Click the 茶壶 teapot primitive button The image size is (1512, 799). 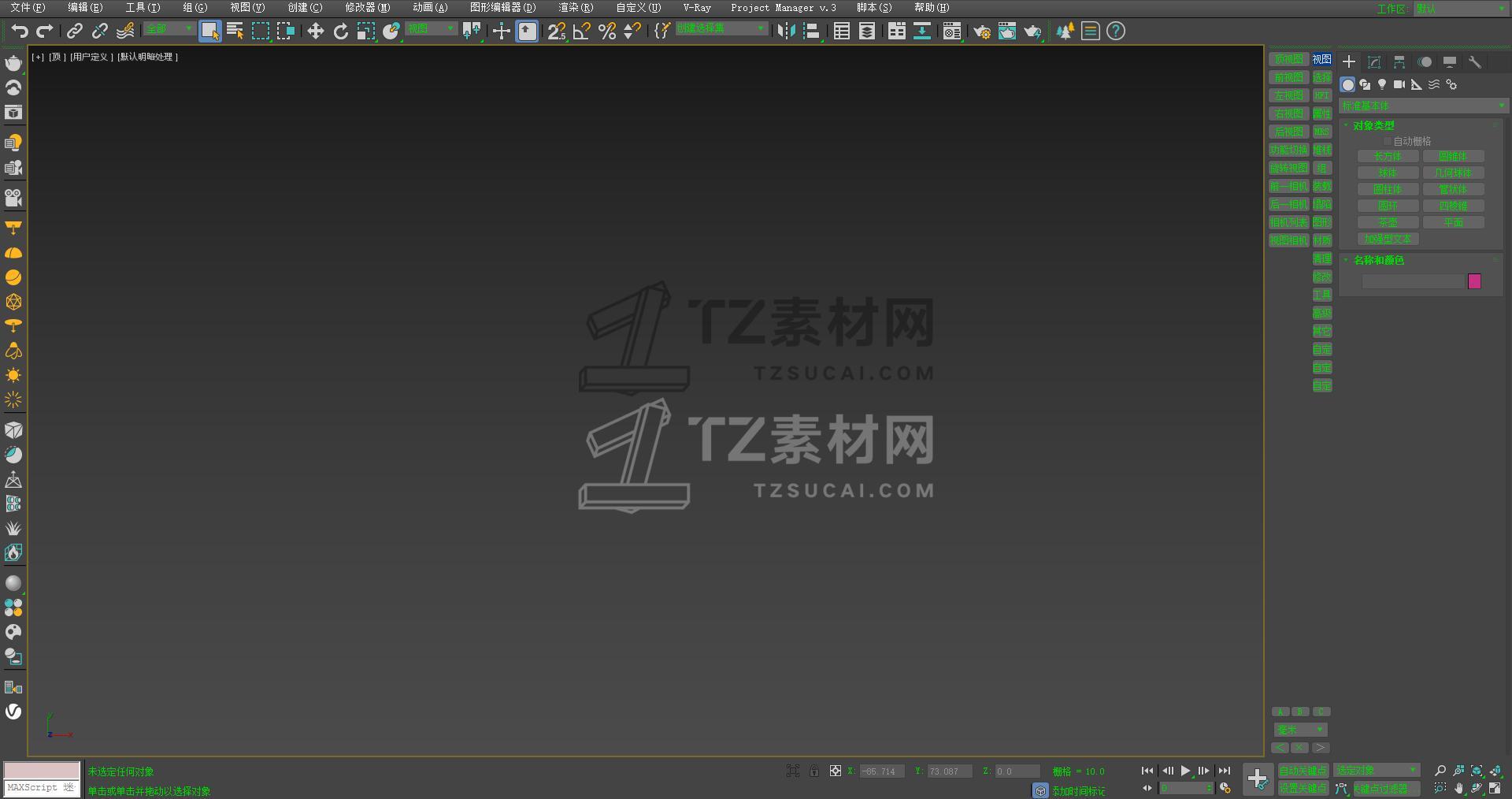tap(1388, 223)
